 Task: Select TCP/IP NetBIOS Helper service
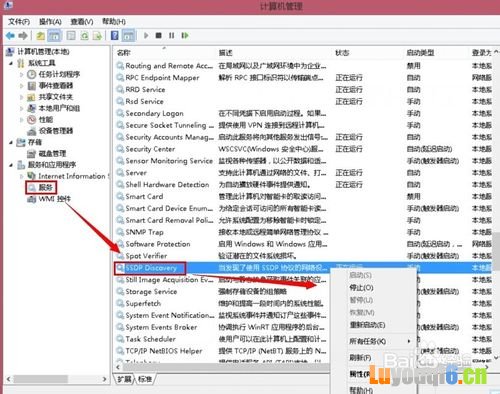pos(164,351)
